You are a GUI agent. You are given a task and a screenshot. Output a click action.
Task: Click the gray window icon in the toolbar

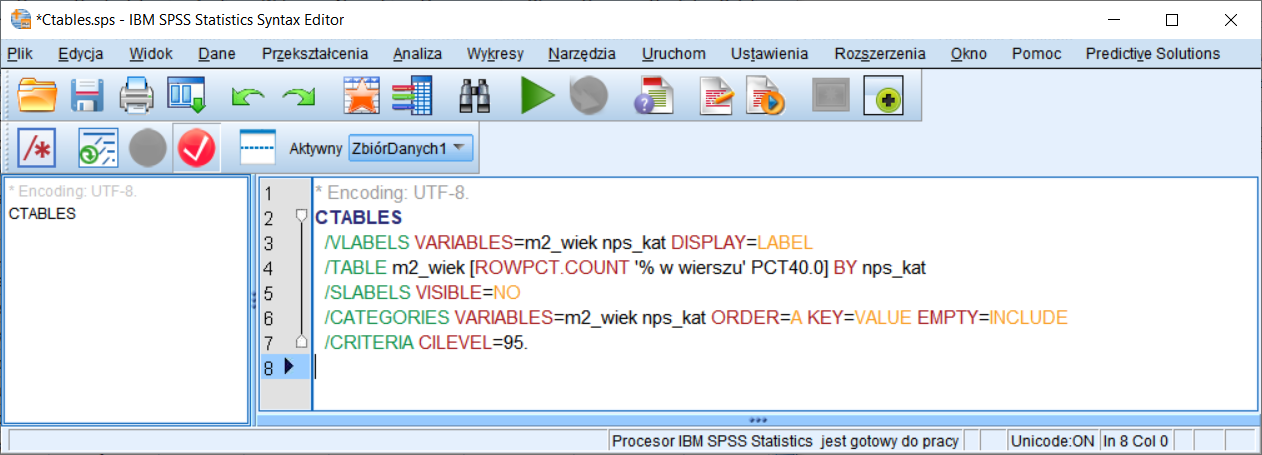click(x=830, y=97)
